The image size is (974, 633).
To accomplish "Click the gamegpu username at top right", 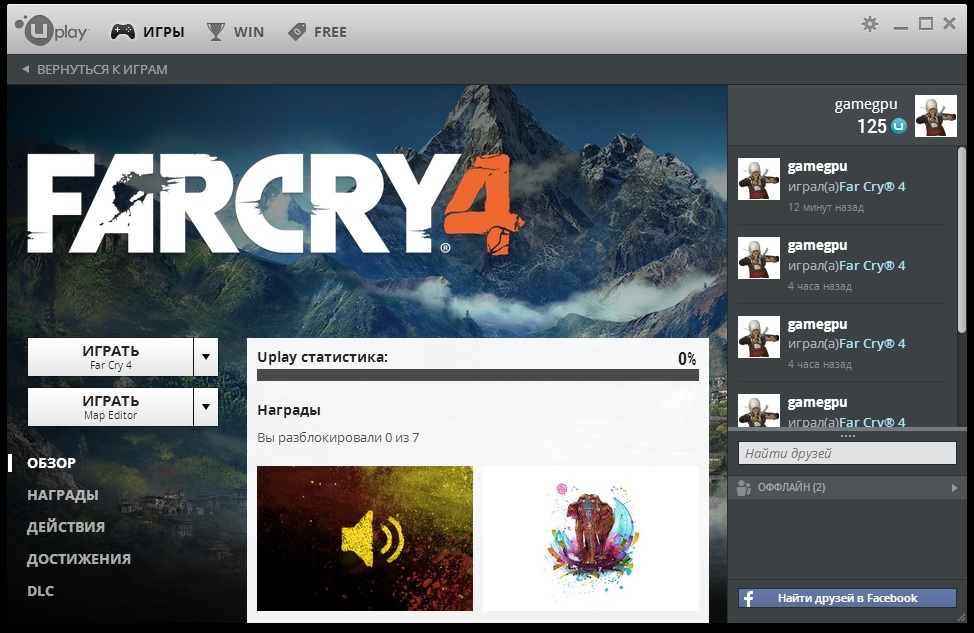I will 866,104.
